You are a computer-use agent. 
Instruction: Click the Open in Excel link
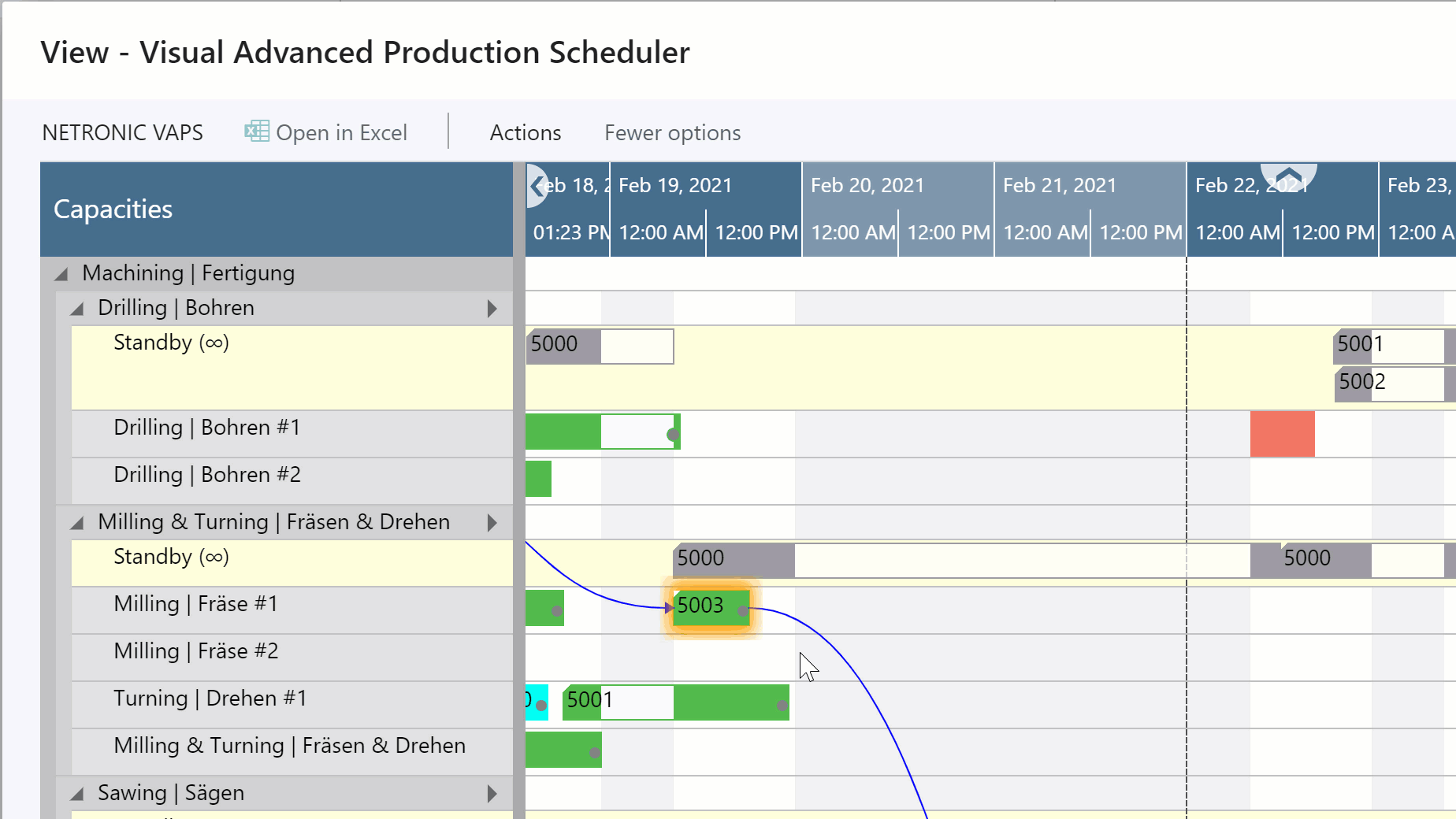pos(342,132)
